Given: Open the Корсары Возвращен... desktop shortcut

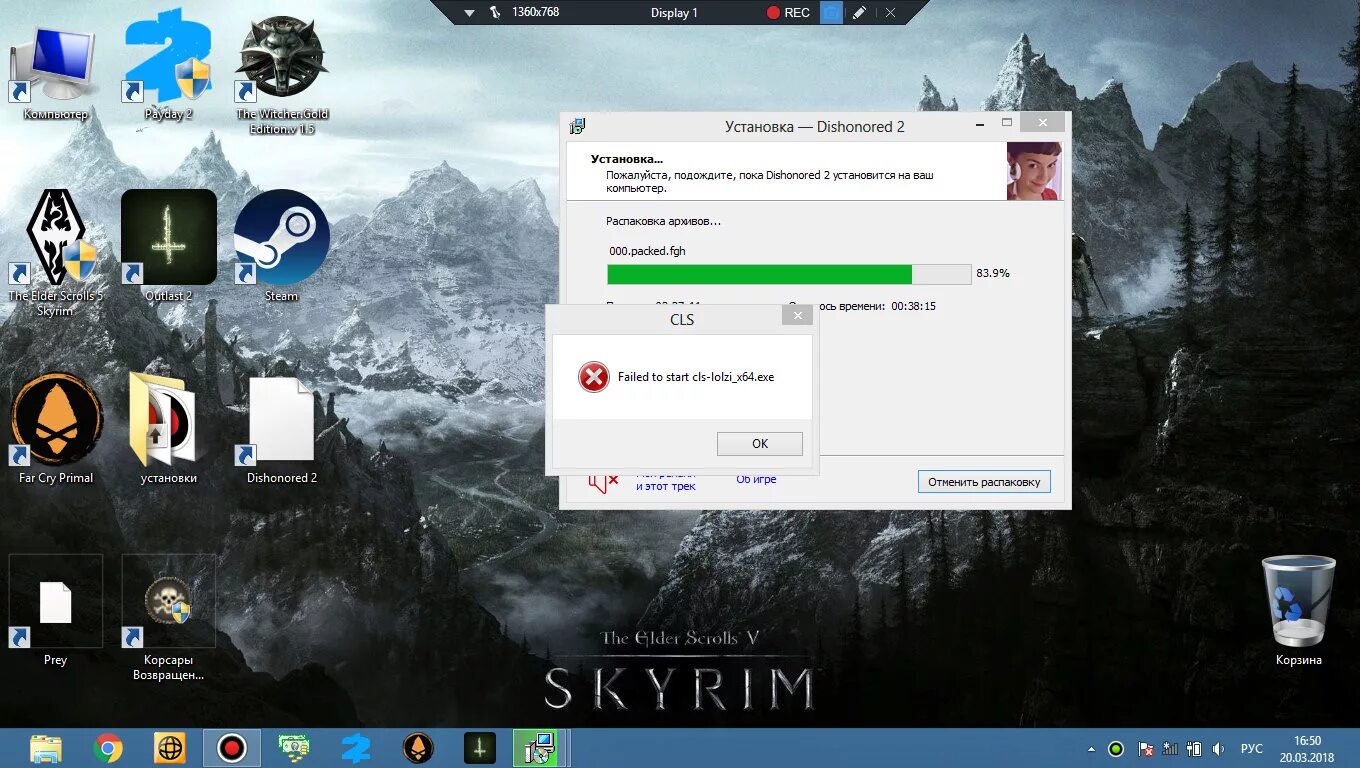Looking at the screenshot, I should click(x=168, y=618).
